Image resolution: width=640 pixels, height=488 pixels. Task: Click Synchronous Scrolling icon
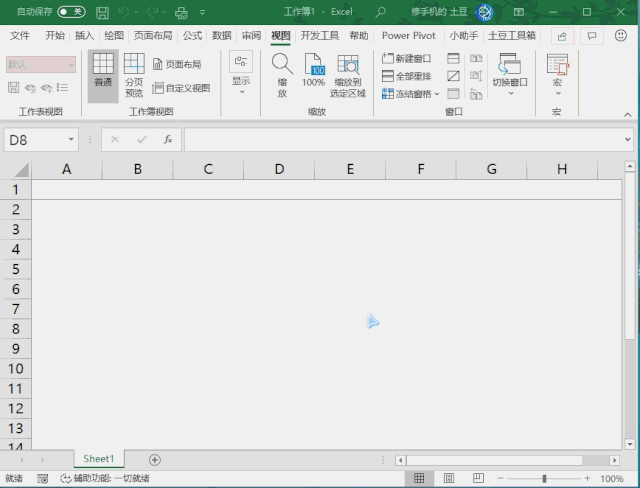pos(476,76)
